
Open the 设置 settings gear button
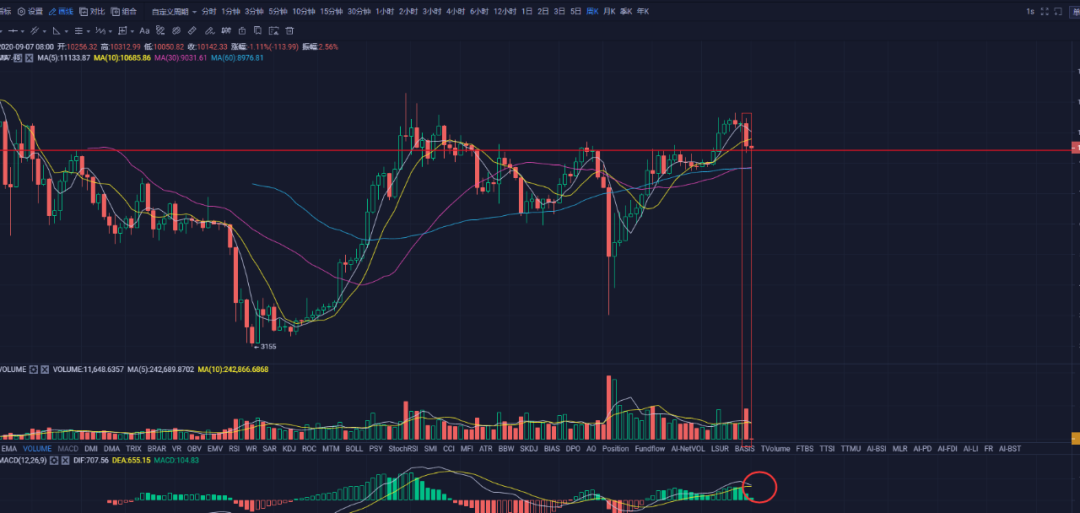[30, 11]
